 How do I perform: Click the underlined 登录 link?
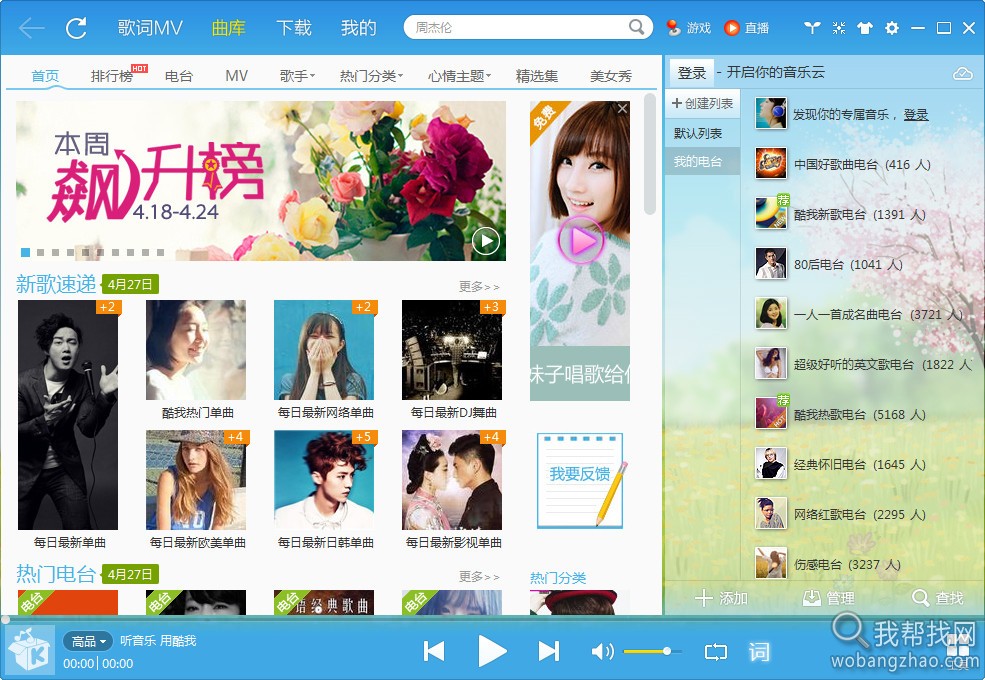click(916, 114)
